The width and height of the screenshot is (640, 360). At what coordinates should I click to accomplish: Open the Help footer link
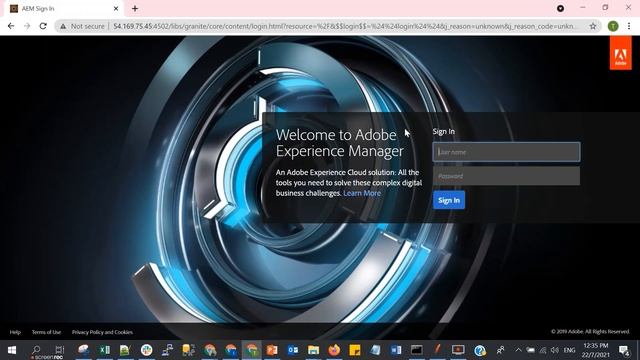click(x=15, y=332)
